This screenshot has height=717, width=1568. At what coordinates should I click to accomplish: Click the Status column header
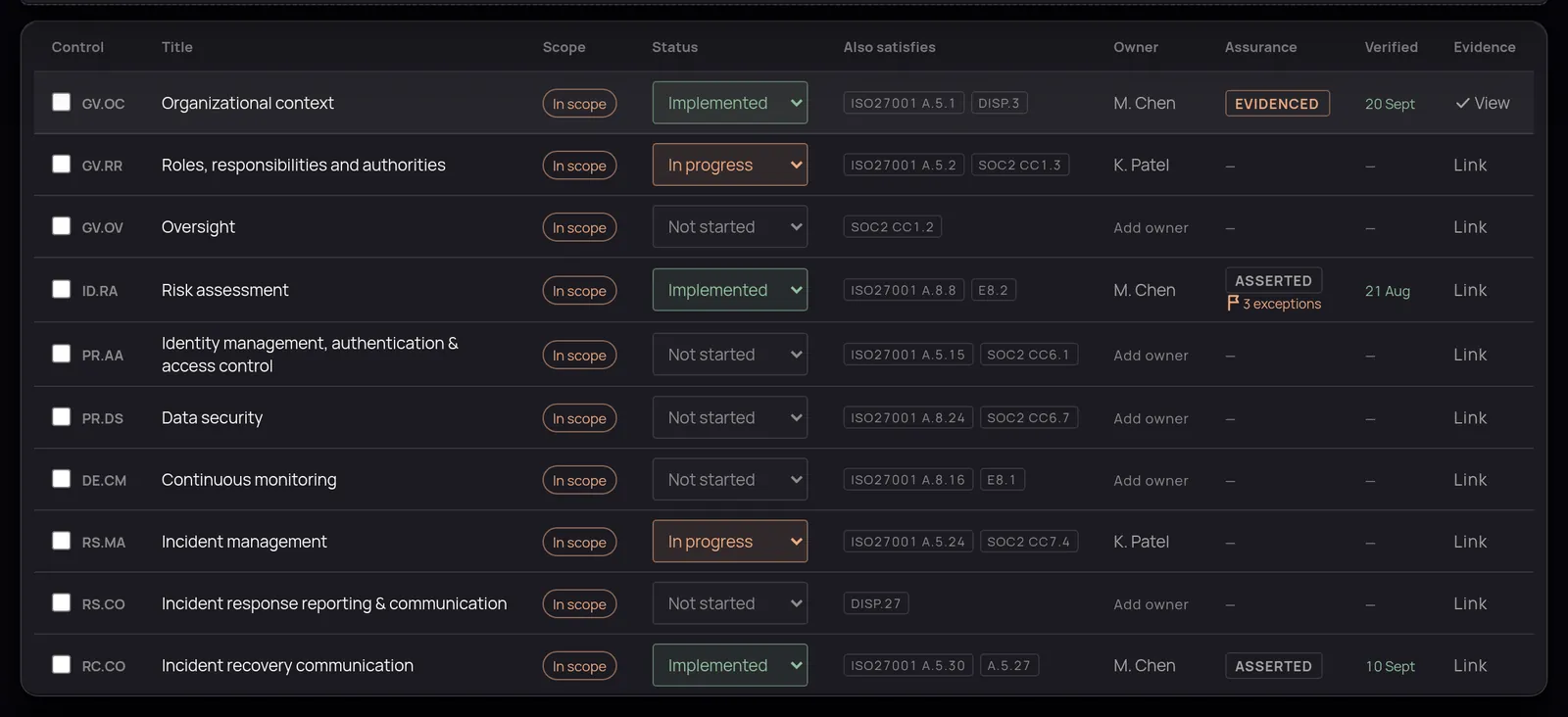point(675,47)
